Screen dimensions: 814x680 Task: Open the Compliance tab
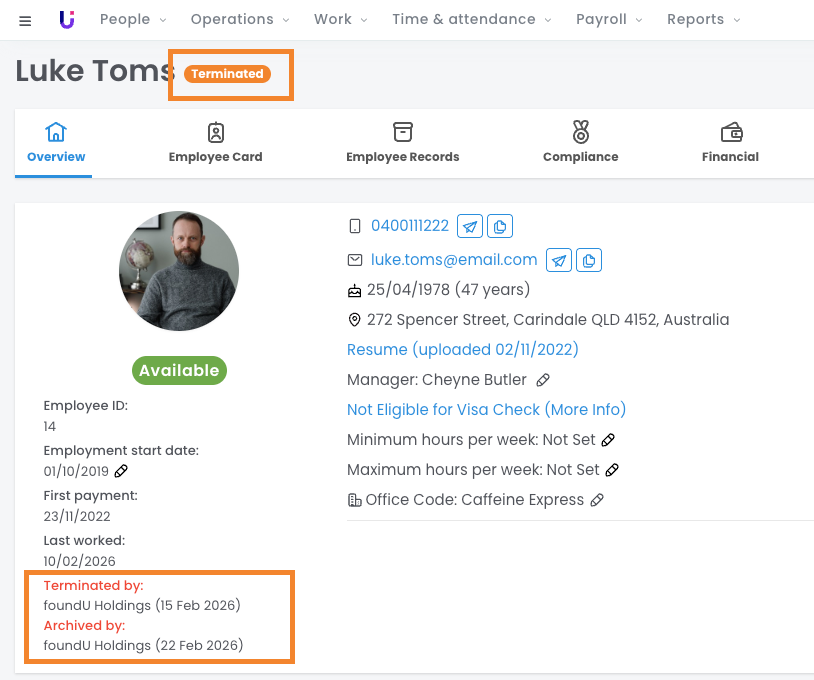point(581,142)
